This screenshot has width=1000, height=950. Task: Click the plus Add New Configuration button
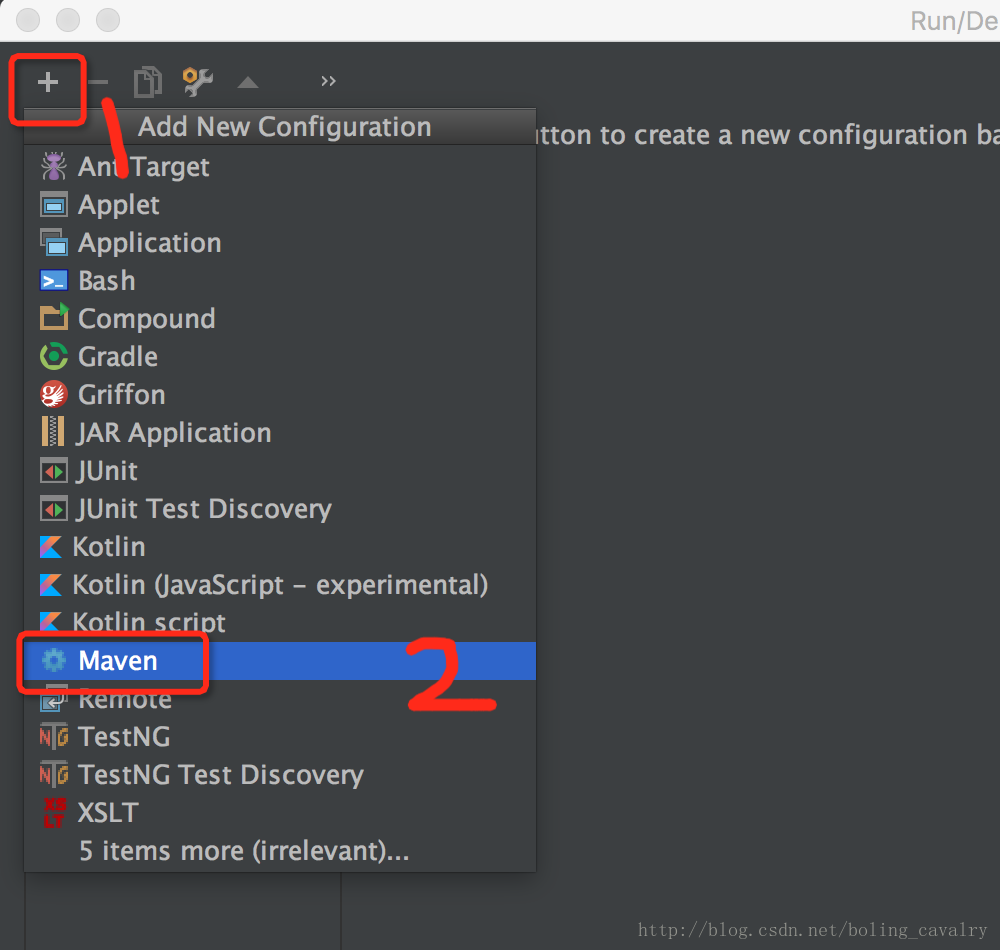coord(48,82)
